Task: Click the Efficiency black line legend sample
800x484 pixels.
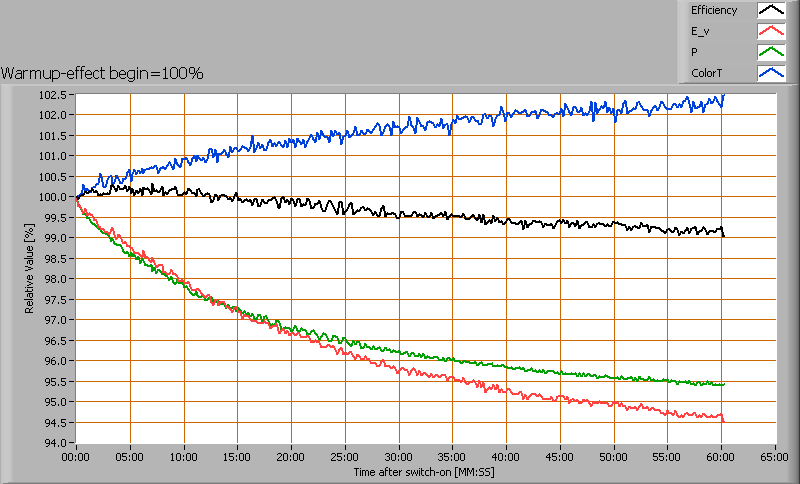Action: [771, 11]
